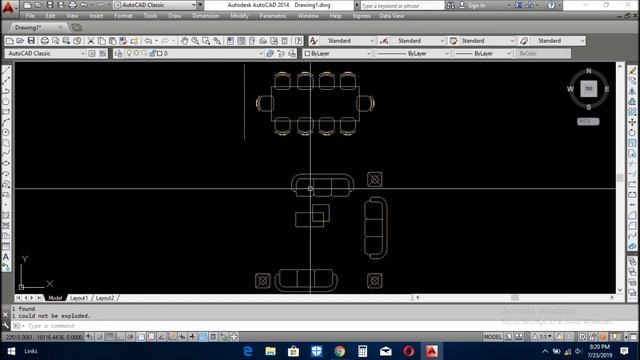Click the Cut scissors icon

click(x=91, y=41)
